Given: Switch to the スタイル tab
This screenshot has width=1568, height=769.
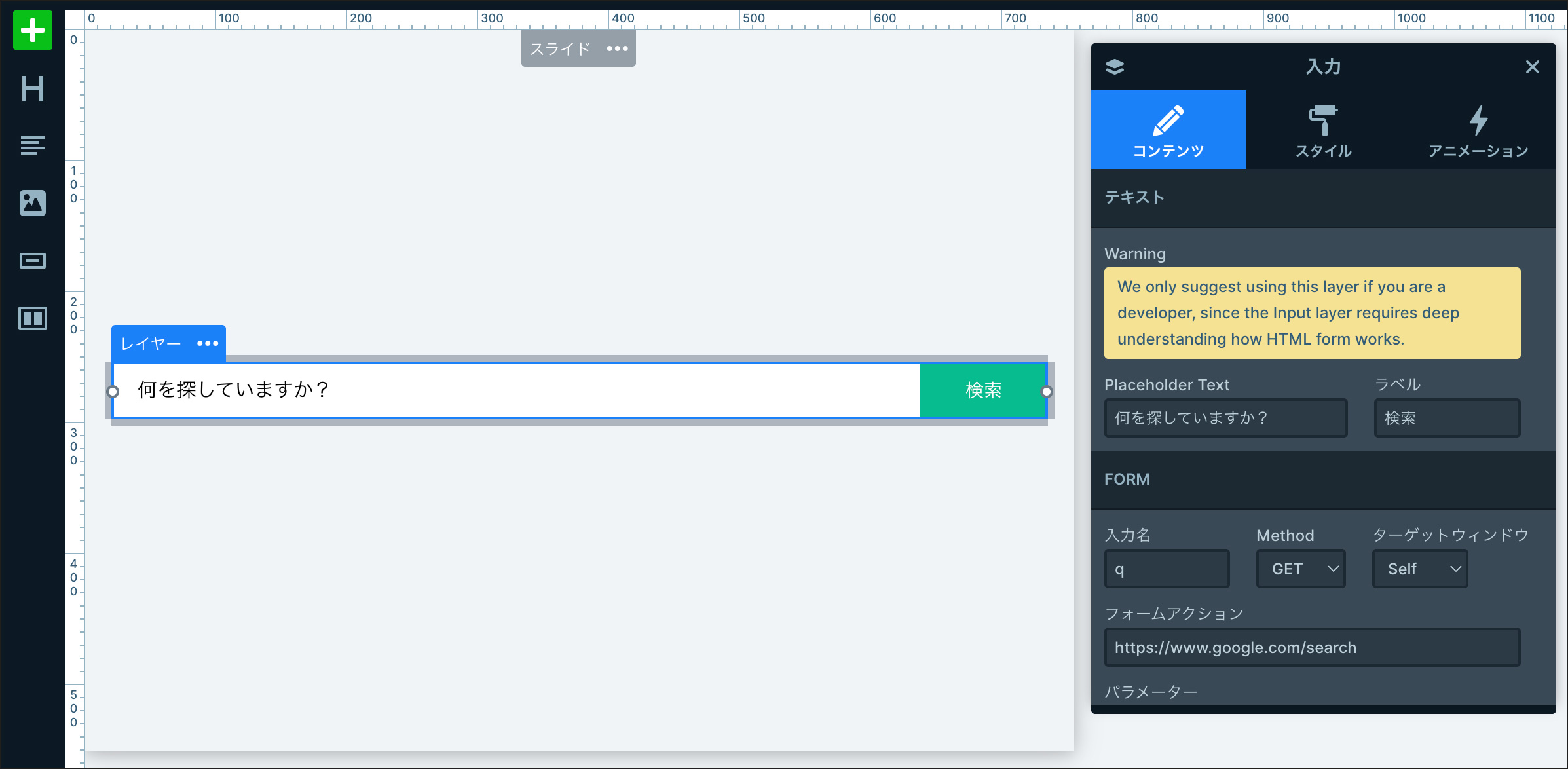Looking at the screenshot, I should (1323, 130).
